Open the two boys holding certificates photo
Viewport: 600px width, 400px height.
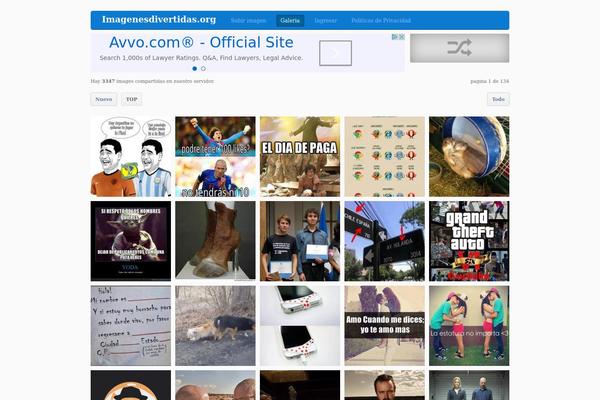point(300,241)
